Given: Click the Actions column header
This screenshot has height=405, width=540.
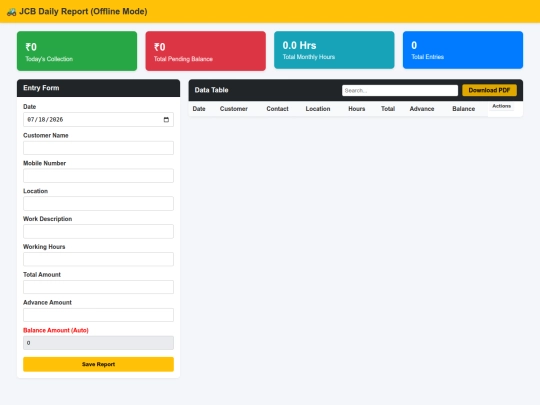Looking at the screenshot, I should coord(501,106).
